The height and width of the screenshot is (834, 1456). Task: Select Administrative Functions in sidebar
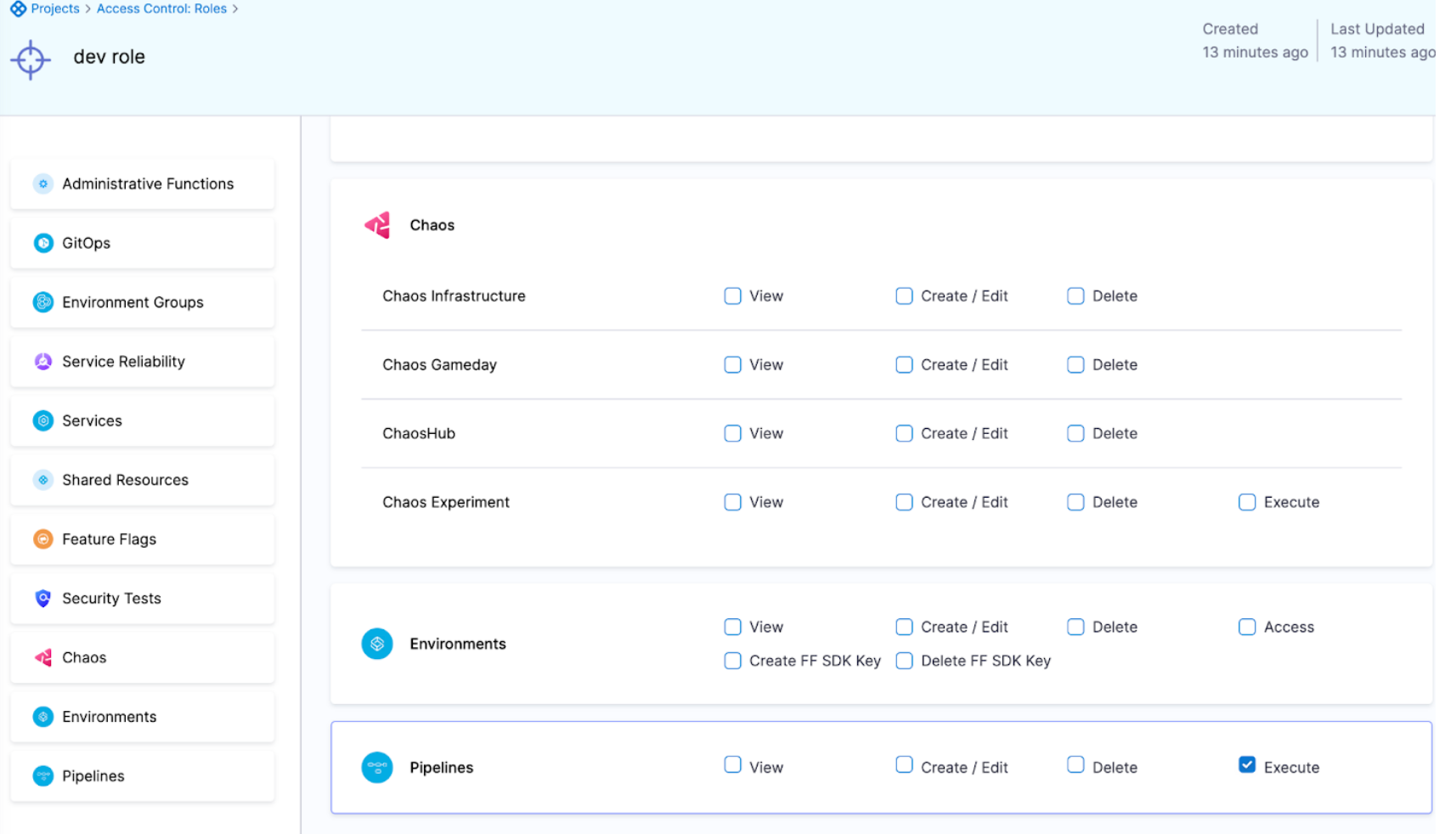(147, 184)
